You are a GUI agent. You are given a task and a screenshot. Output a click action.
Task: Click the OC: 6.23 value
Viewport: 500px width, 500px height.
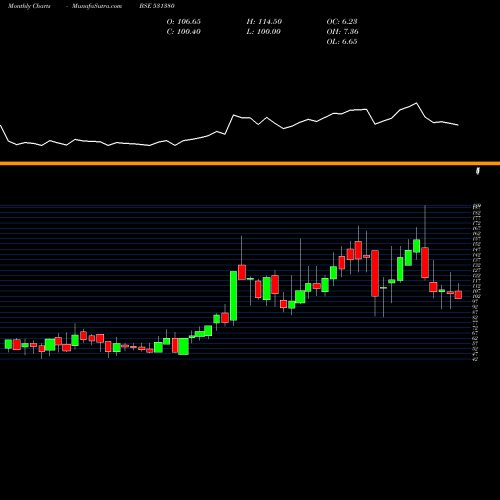pyautogui.click(x=342, y=22)
